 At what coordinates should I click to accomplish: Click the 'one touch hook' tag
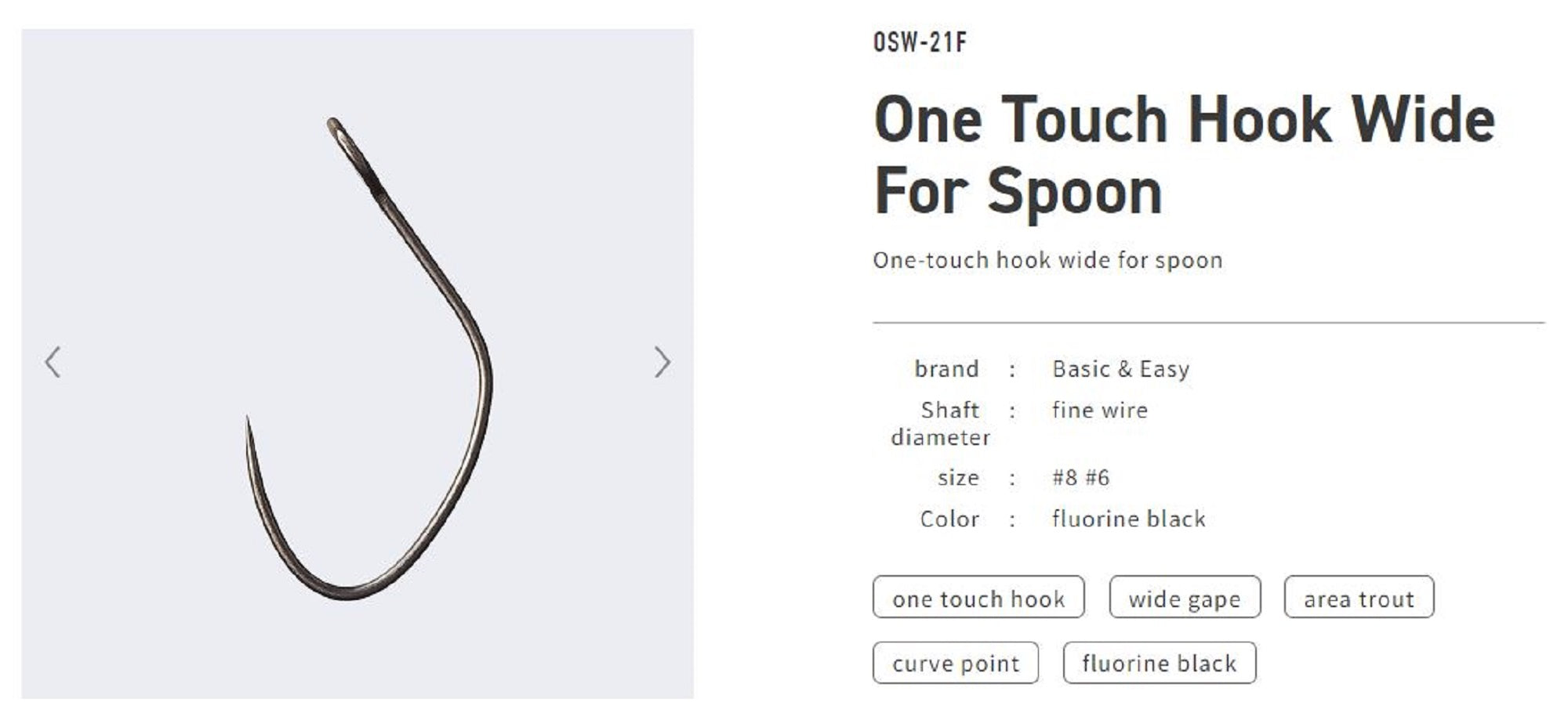coord(978,598)
